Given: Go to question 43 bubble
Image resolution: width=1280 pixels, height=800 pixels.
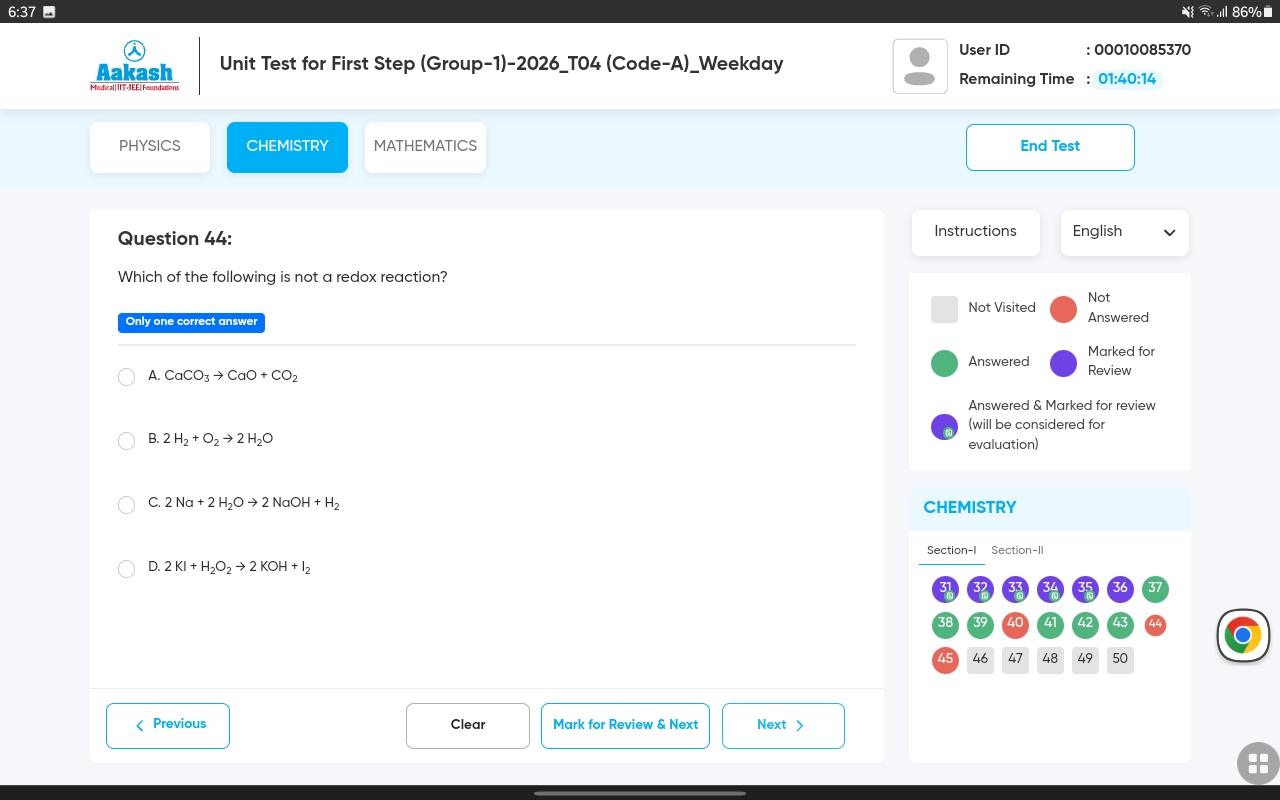Looking at the screenshot, I should pyautogui.click(x=1120, y=624).
